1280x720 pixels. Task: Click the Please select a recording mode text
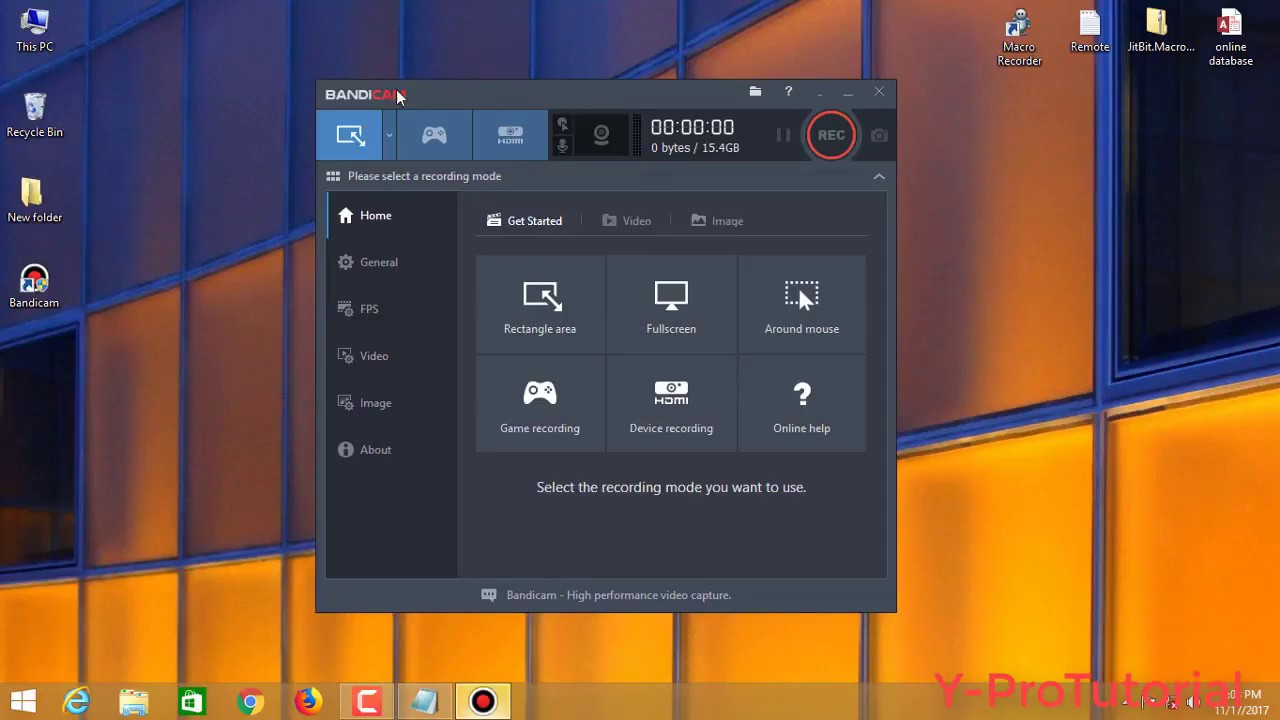pos(424,176)
